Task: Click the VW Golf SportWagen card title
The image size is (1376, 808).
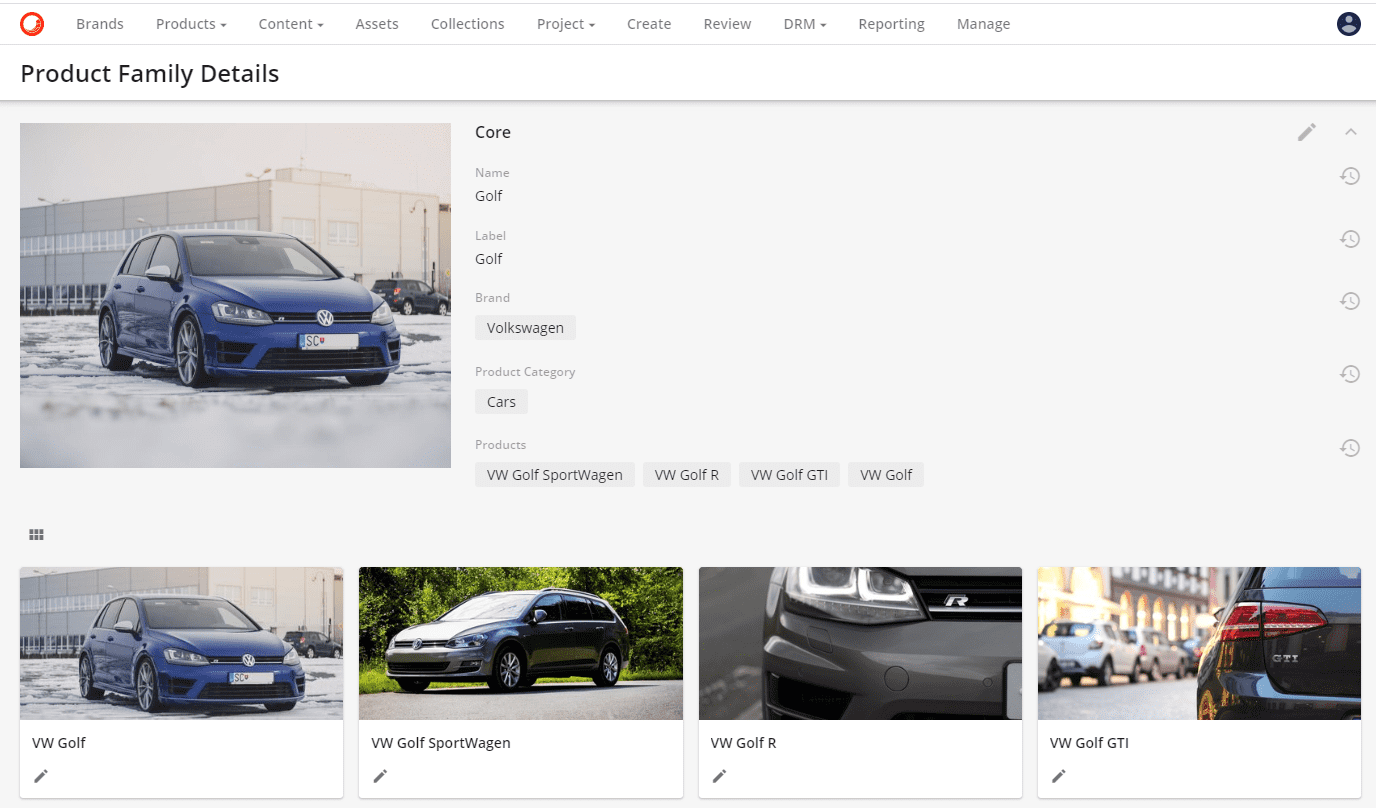Action: 441,743
